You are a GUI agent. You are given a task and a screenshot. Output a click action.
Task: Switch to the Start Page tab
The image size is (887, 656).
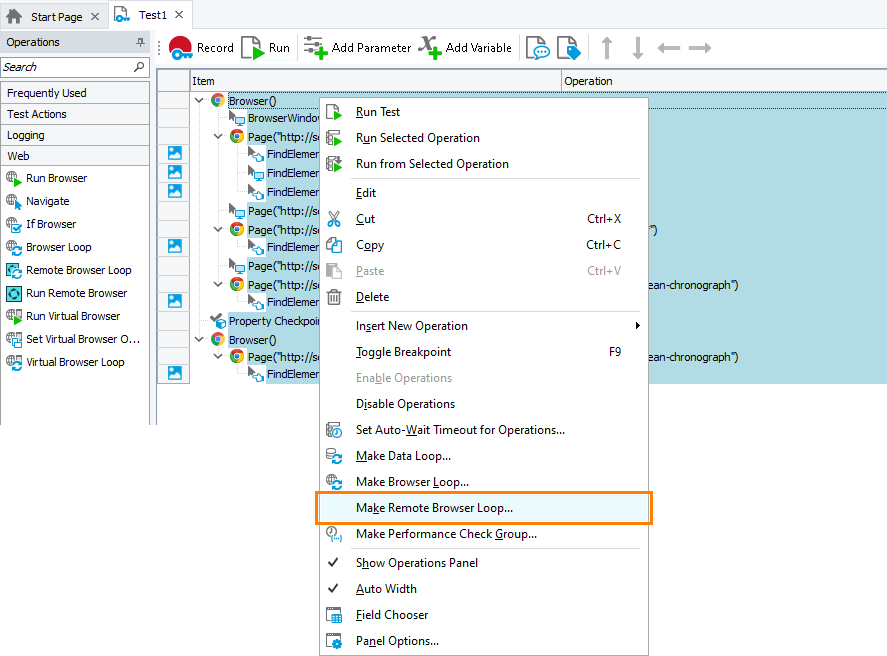(55, 17)
